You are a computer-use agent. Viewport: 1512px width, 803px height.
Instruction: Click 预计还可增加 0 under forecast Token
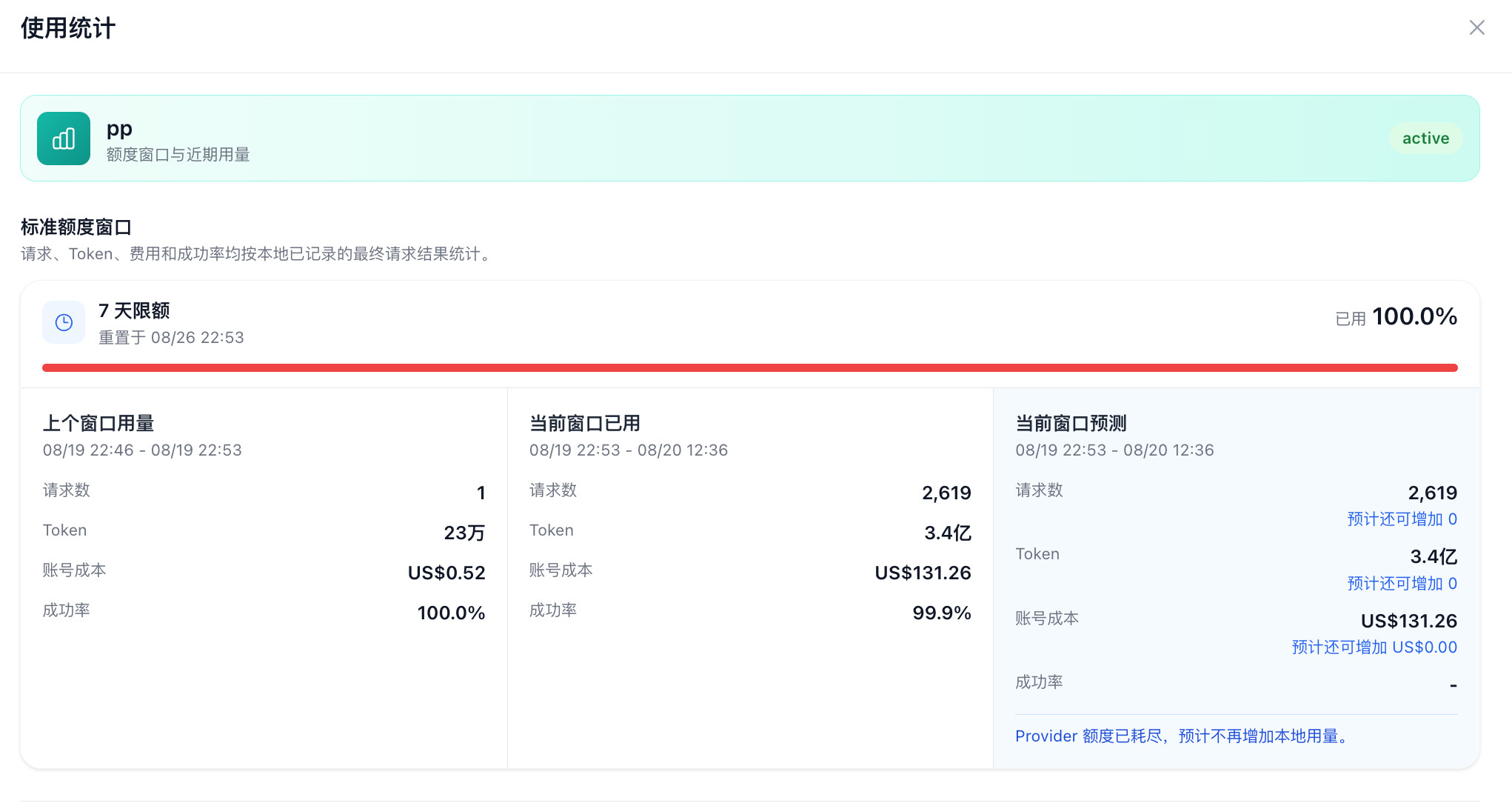(x=1402, y=584)
